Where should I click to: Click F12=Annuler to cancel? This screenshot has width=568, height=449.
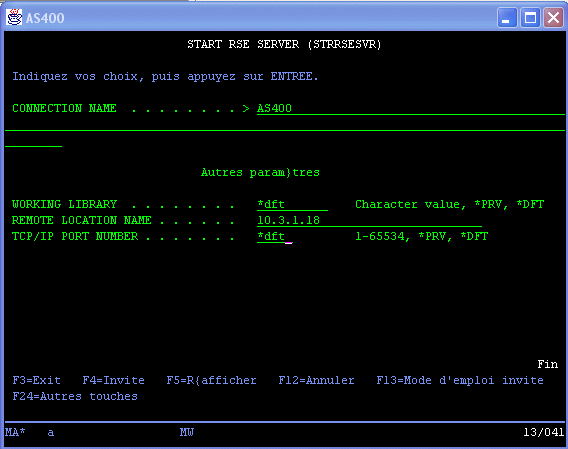pos(316,380)
